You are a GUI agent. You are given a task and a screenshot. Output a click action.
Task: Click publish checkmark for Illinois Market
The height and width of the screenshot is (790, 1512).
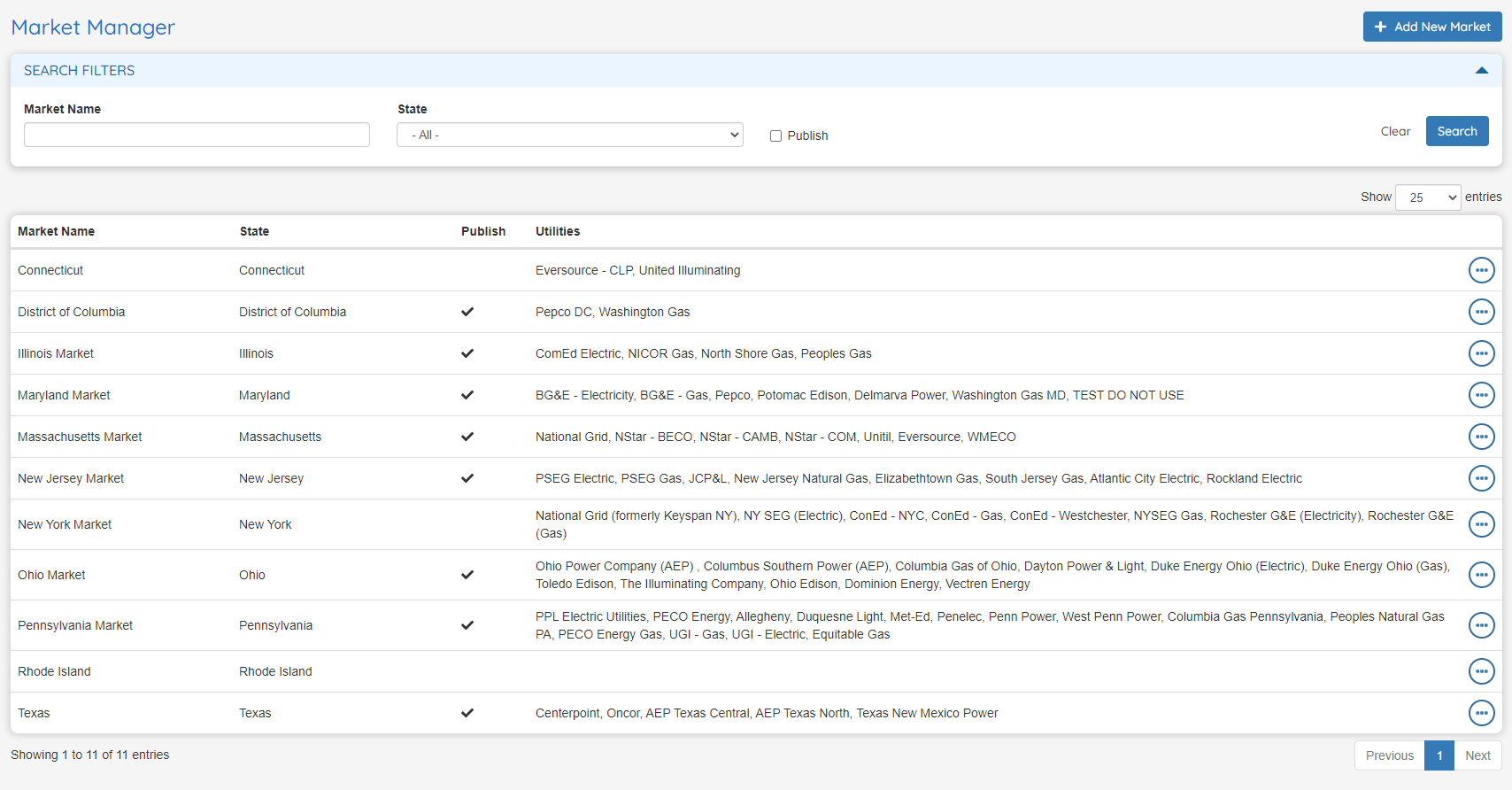click(x=467, y=353)
